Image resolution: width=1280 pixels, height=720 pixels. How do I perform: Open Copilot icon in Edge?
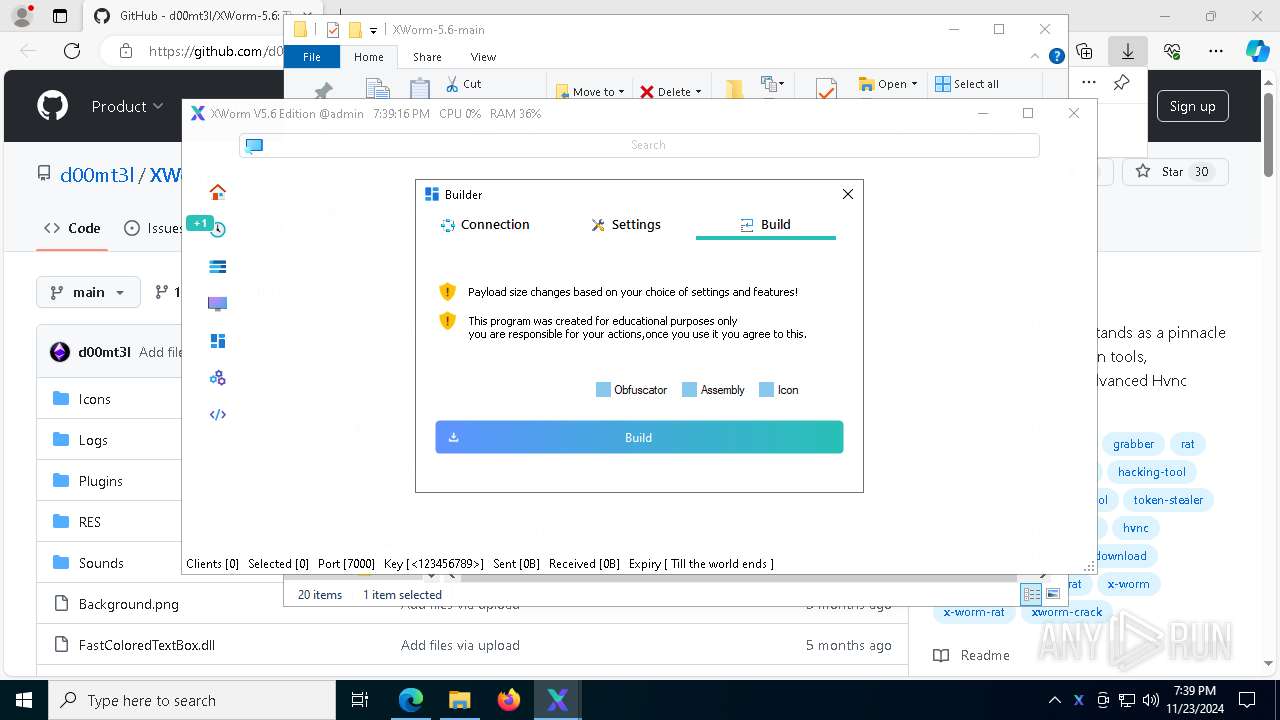[x=1257, y=51]
